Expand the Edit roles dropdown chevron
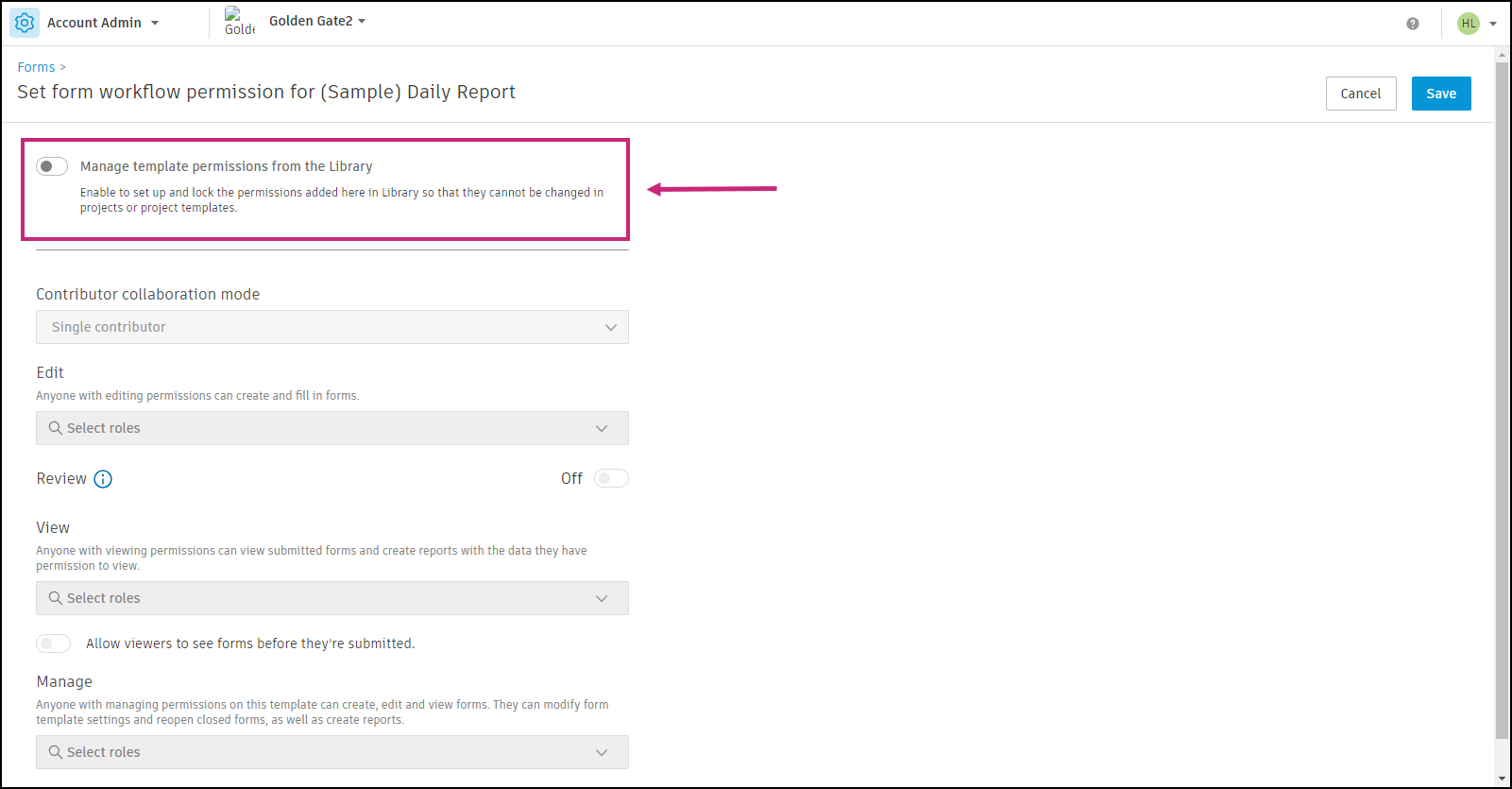This screenshot has height=789, width=1512. pos(602,428)
